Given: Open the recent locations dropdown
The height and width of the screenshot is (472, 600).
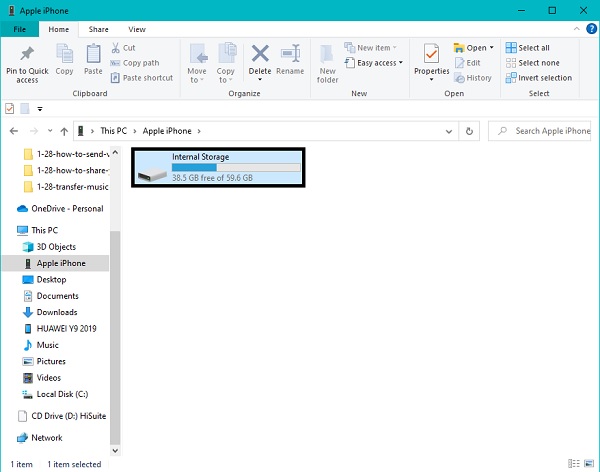Looking at the screenshot, I should pos(50,131).
